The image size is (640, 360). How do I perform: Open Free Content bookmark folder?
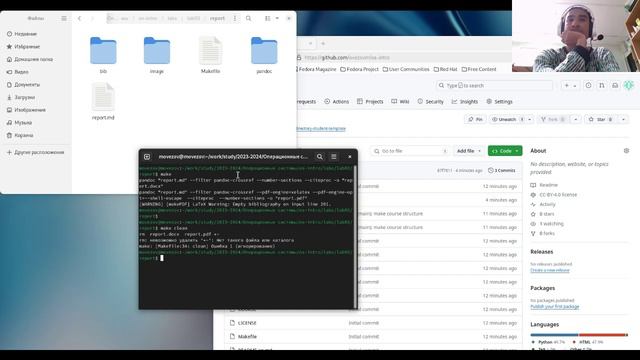point(479,69)
